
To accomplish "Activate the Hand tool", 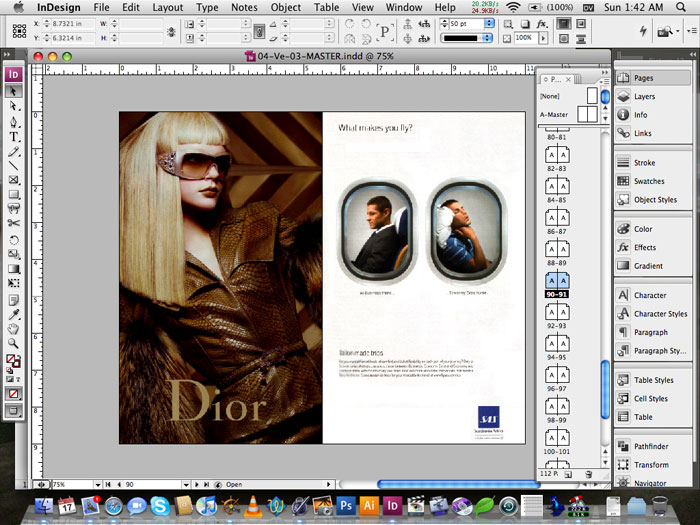I will (x=14, y=328).
